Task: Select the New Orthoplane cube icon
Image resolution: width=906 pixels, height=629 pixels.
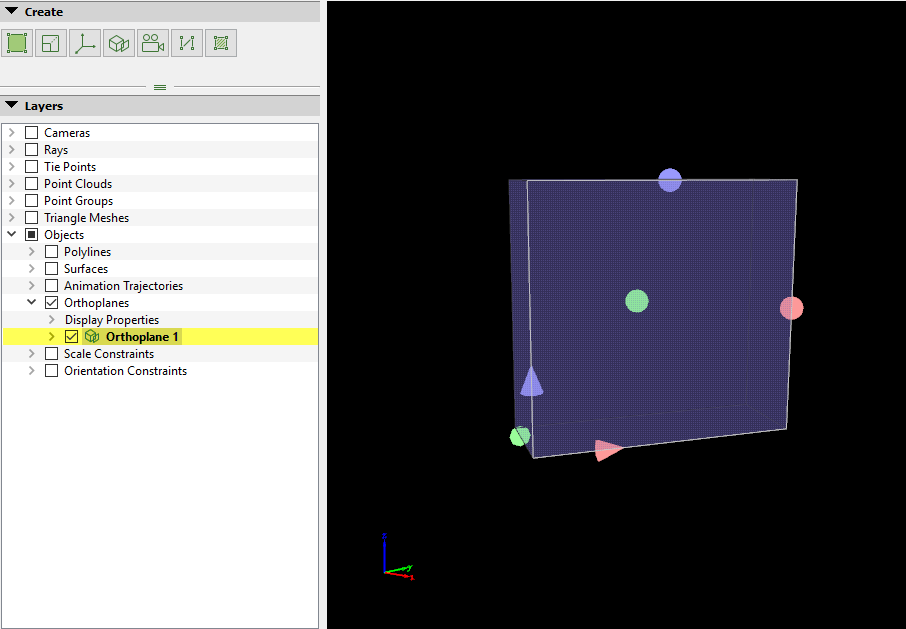Action: [119, 43]
